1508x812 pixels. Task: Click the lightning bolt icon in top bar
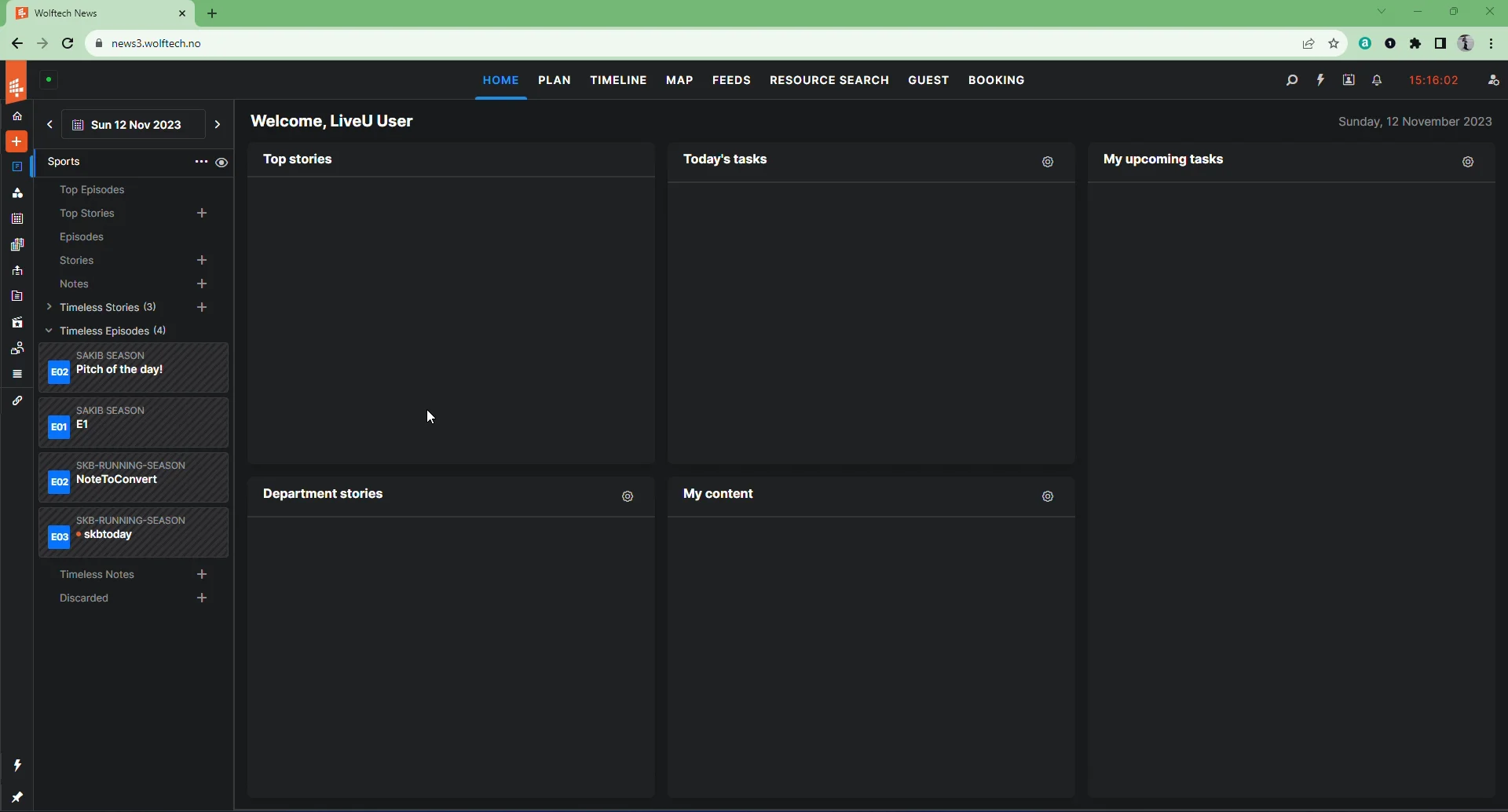pos(1321,81)
